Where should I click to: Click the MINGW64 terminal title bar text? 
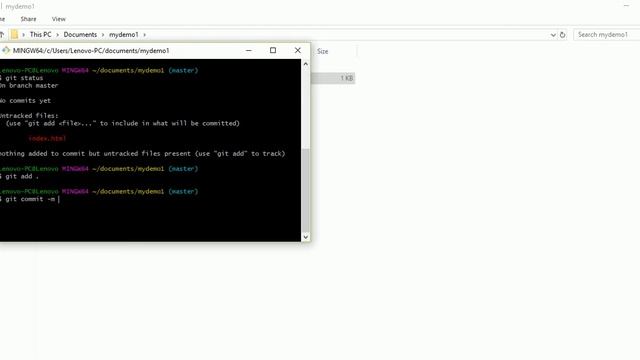pyautogui.click(x=91, y=51)
